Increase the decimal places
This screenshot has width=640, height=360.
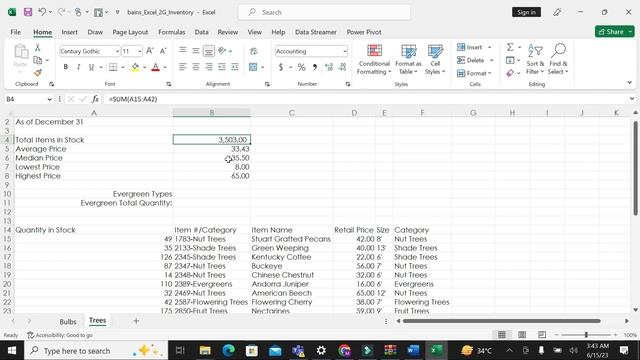329,67
